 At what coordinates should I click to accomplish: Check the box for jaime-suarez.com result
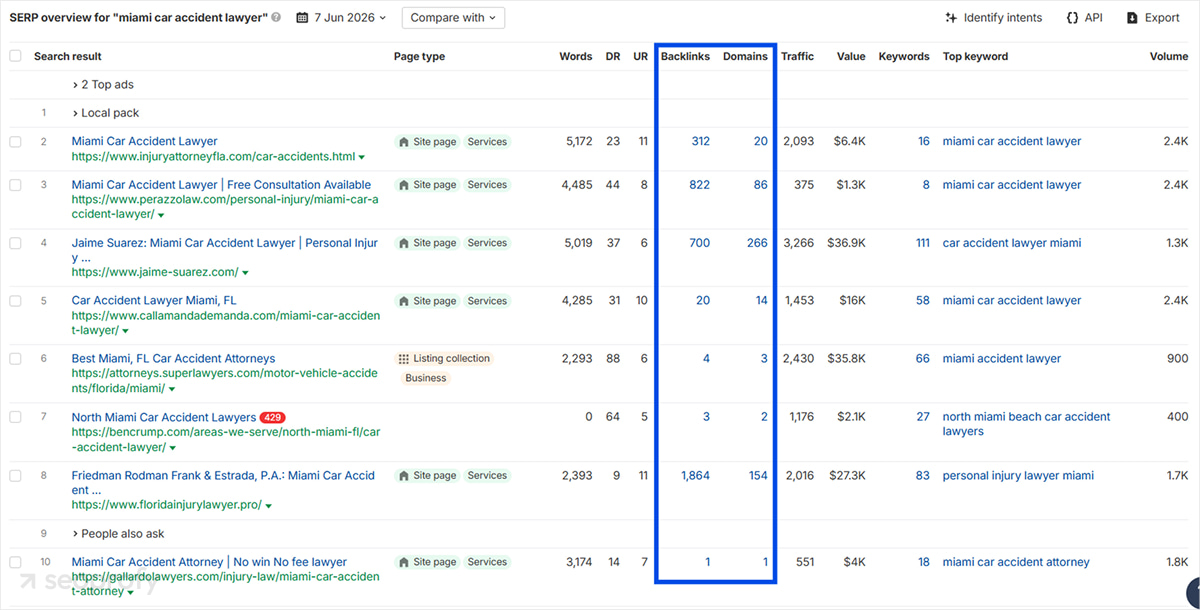(15, 243)
